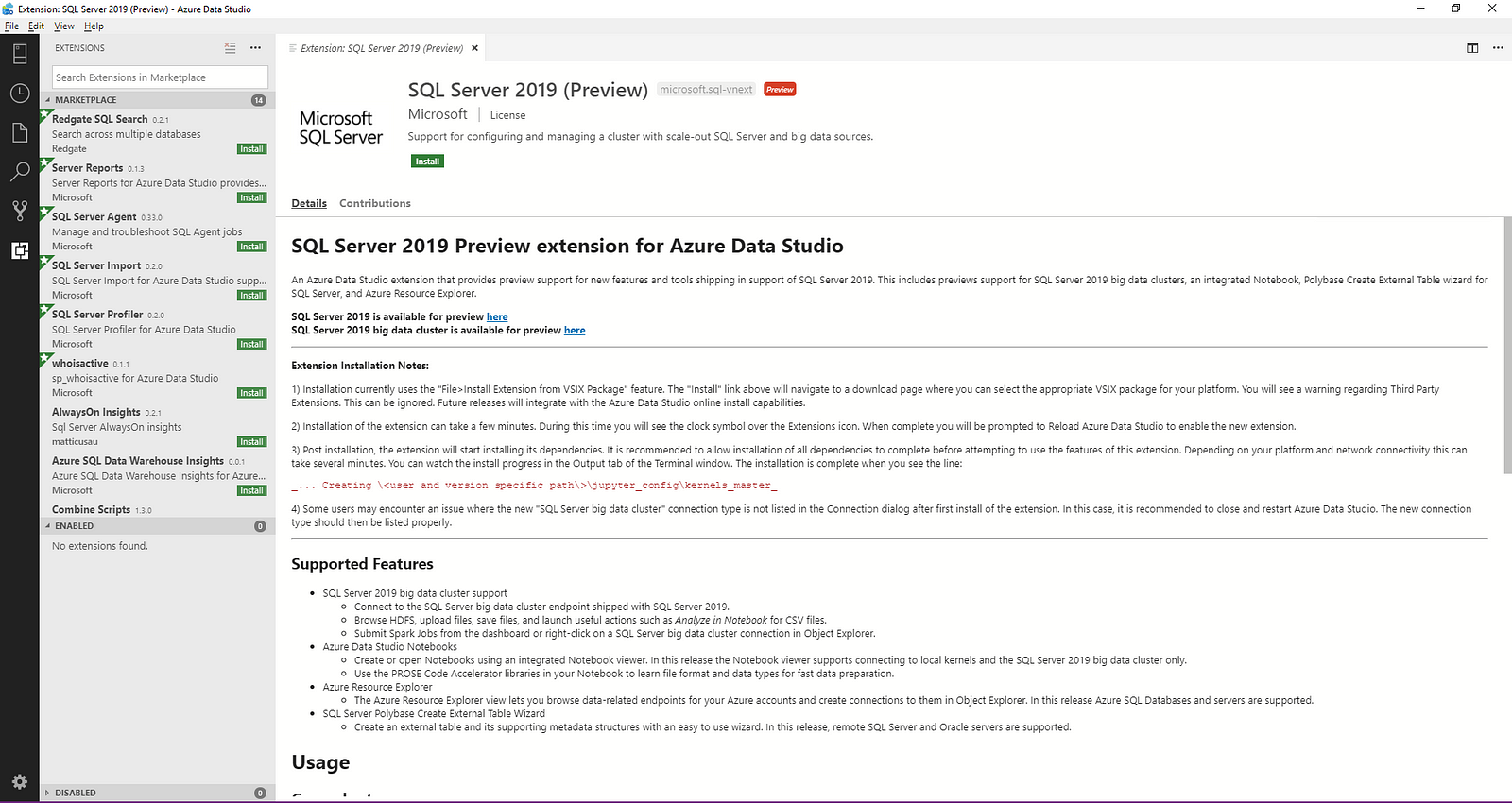Viewport: 1512px width, 803px height.
Task: Click the Marketplace count badge 14
Action: [x=259, y=100]
